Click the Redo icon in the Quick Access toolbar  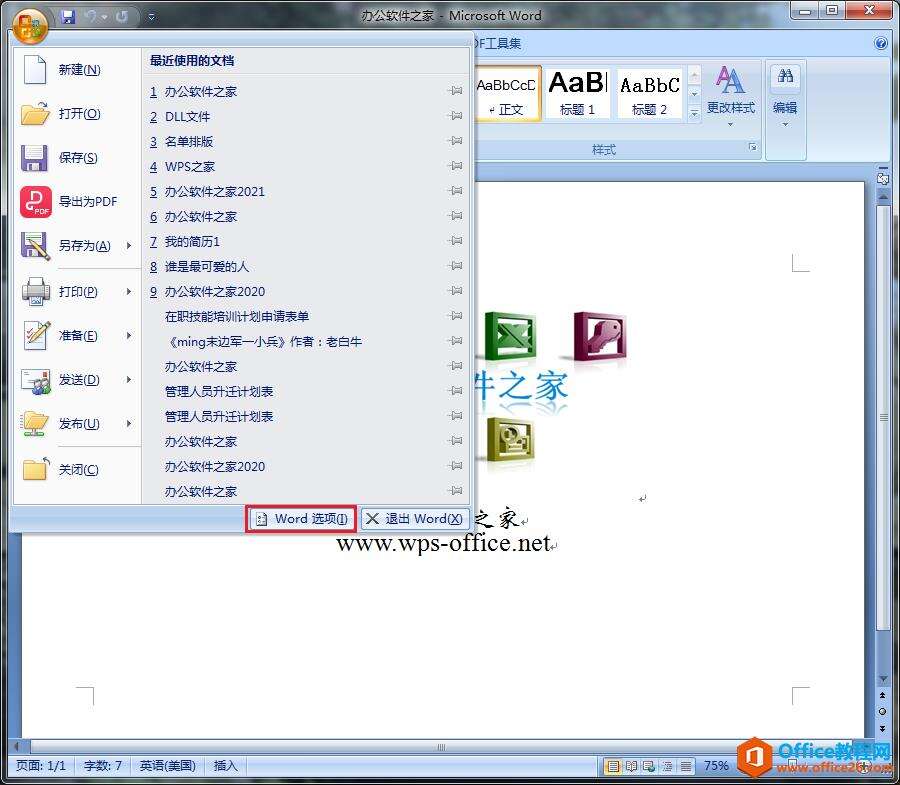coord(122,17)
